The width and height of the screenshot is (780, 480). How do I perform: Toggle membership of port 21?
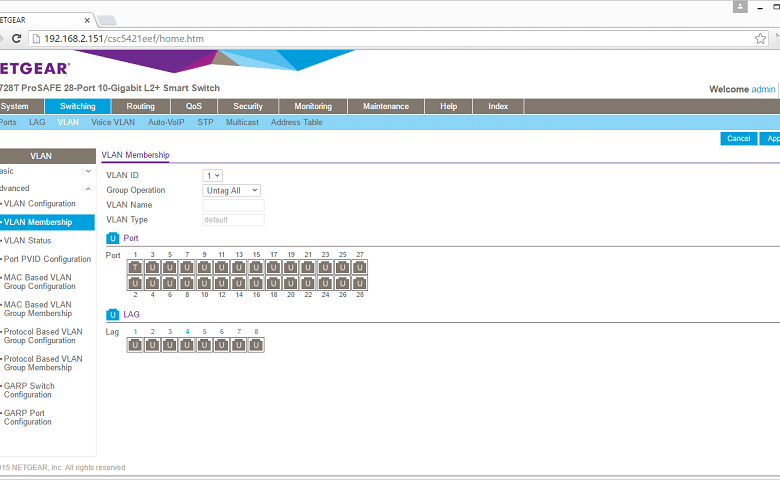coord(308,267)
